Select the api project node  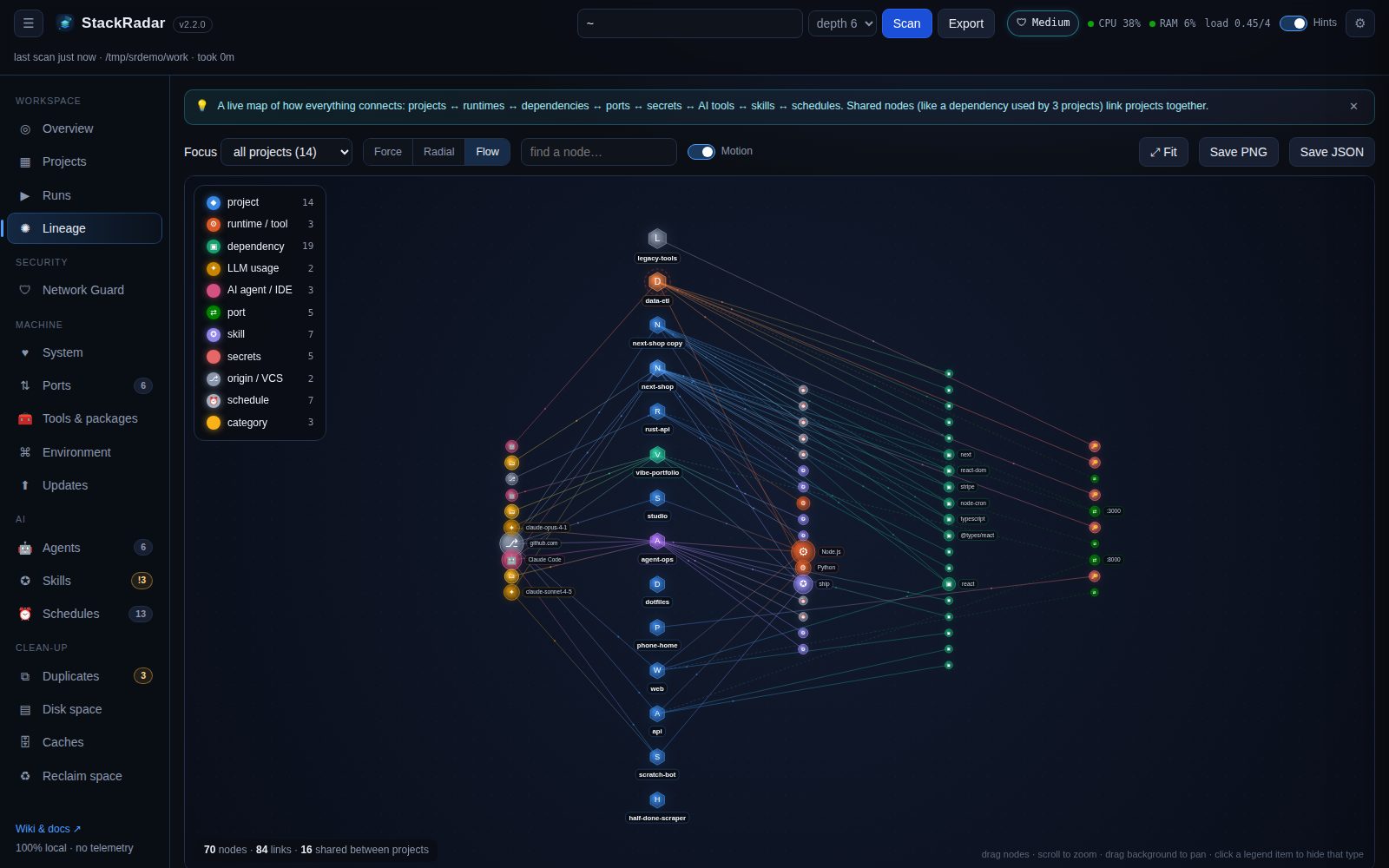657,713
